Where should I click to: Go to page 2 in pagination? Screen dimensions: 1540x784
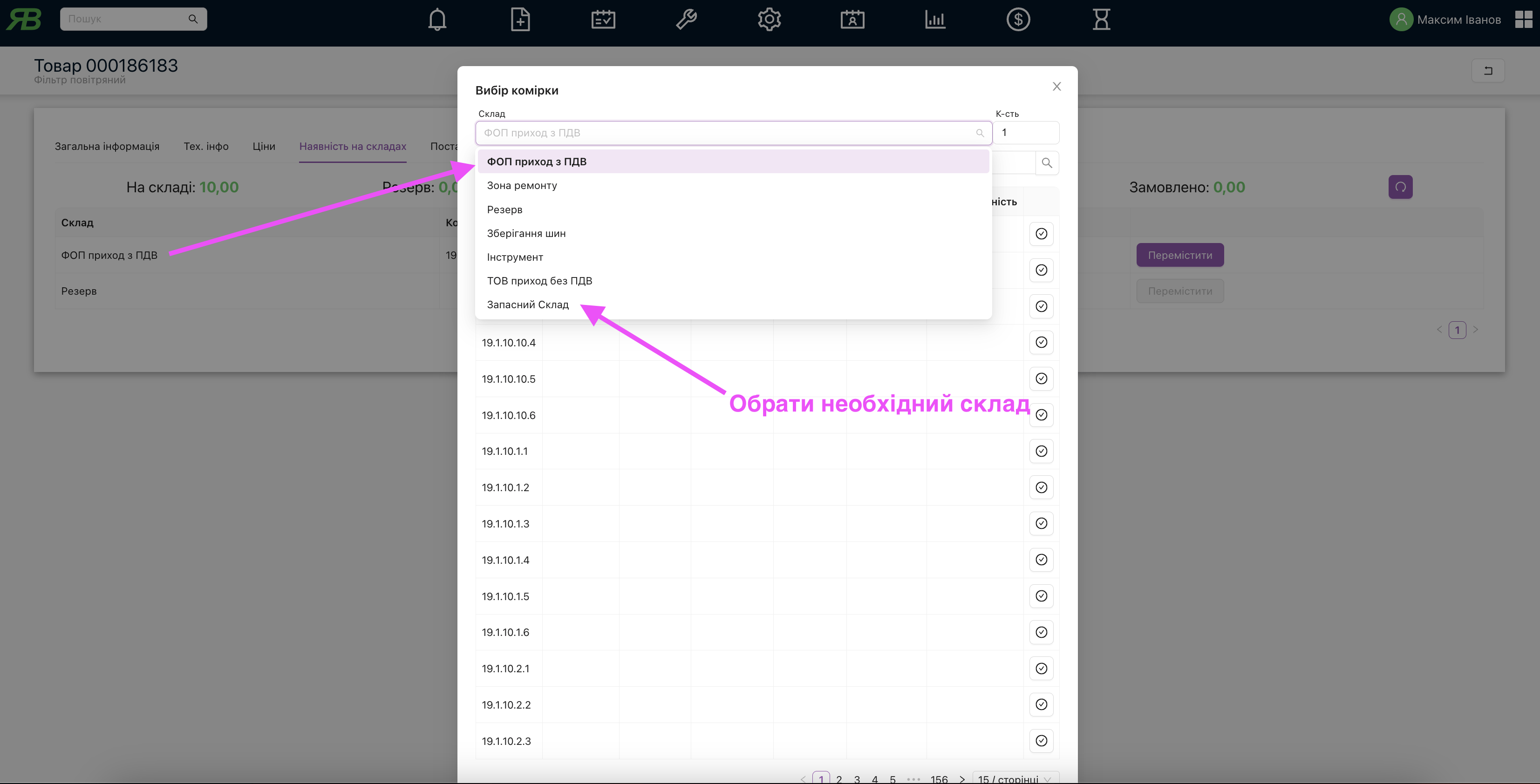click(x=839, y=778)
